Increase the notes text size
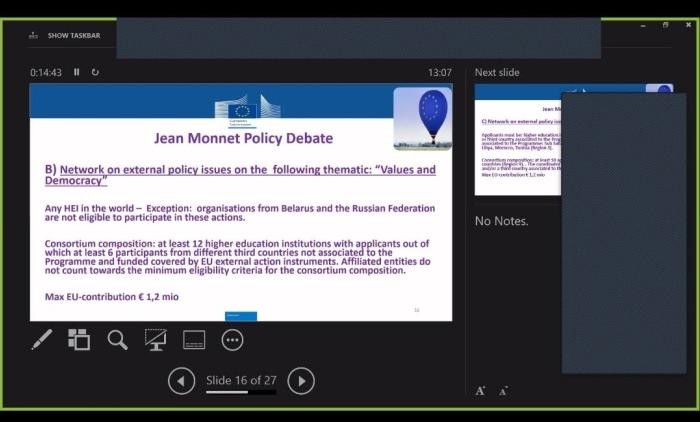700x422 pixels. point(481,390)
